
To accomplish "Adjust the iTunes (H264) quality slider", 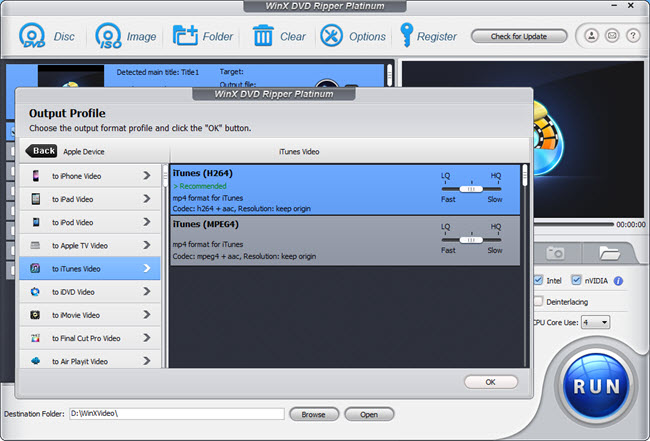I will click(x=471, y=189).
